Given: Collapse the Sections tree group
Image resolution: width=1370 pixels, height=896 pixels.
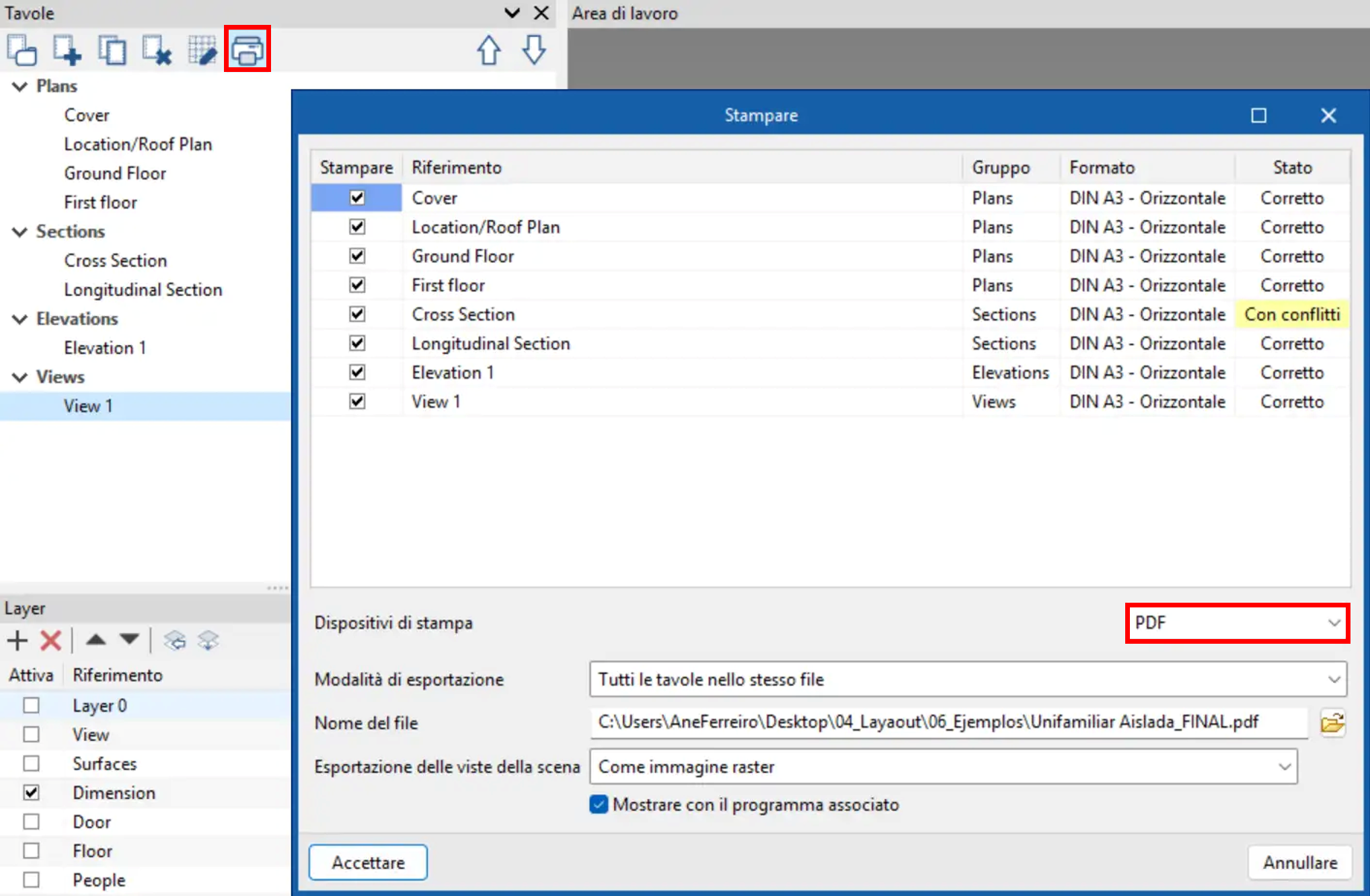Looking at the screenshot, I should click(20, 231).
